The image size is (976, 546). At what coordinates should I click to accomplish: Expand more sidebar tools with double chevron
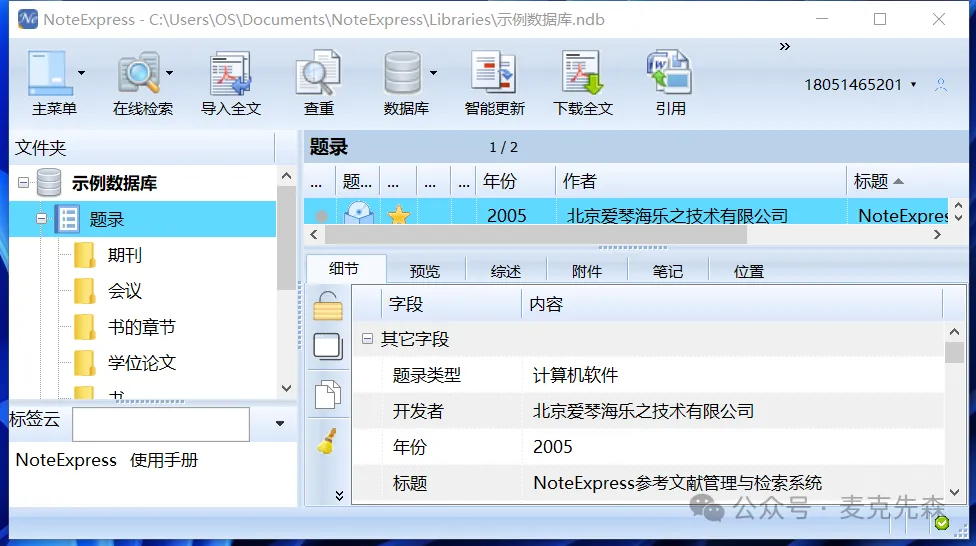click(x=339, y=496)
